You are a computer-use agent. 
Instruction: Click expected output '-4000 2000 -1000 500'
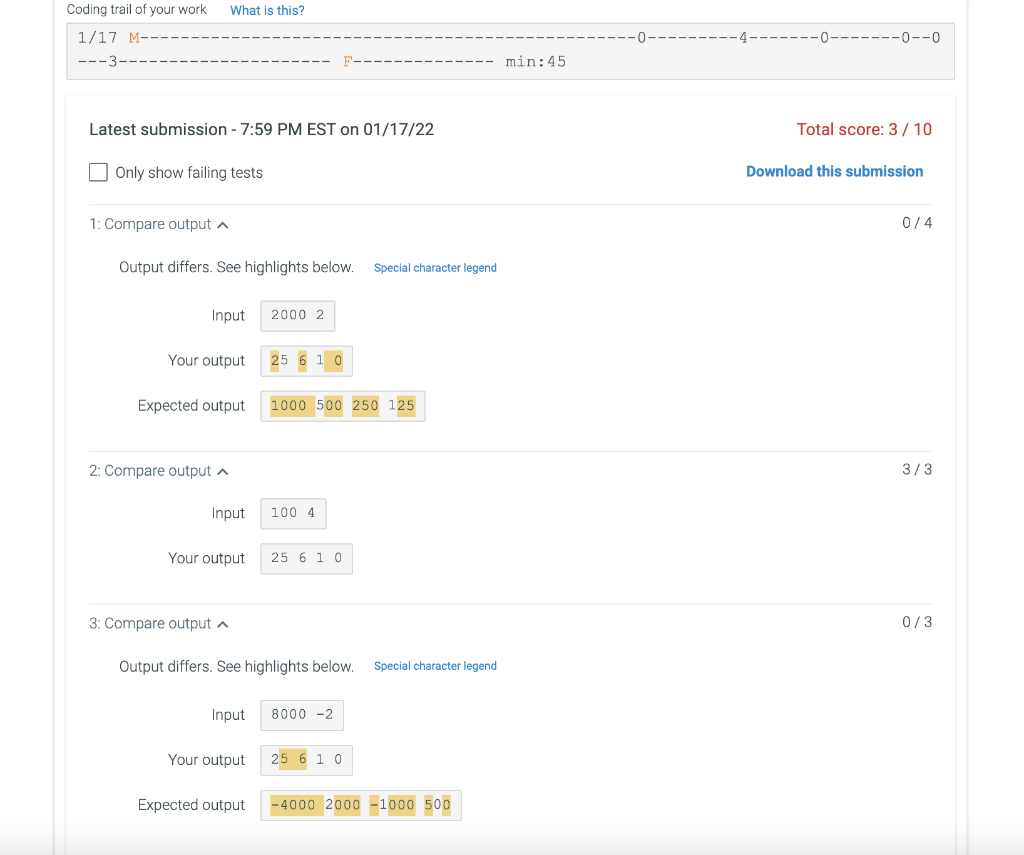point(360,805)
